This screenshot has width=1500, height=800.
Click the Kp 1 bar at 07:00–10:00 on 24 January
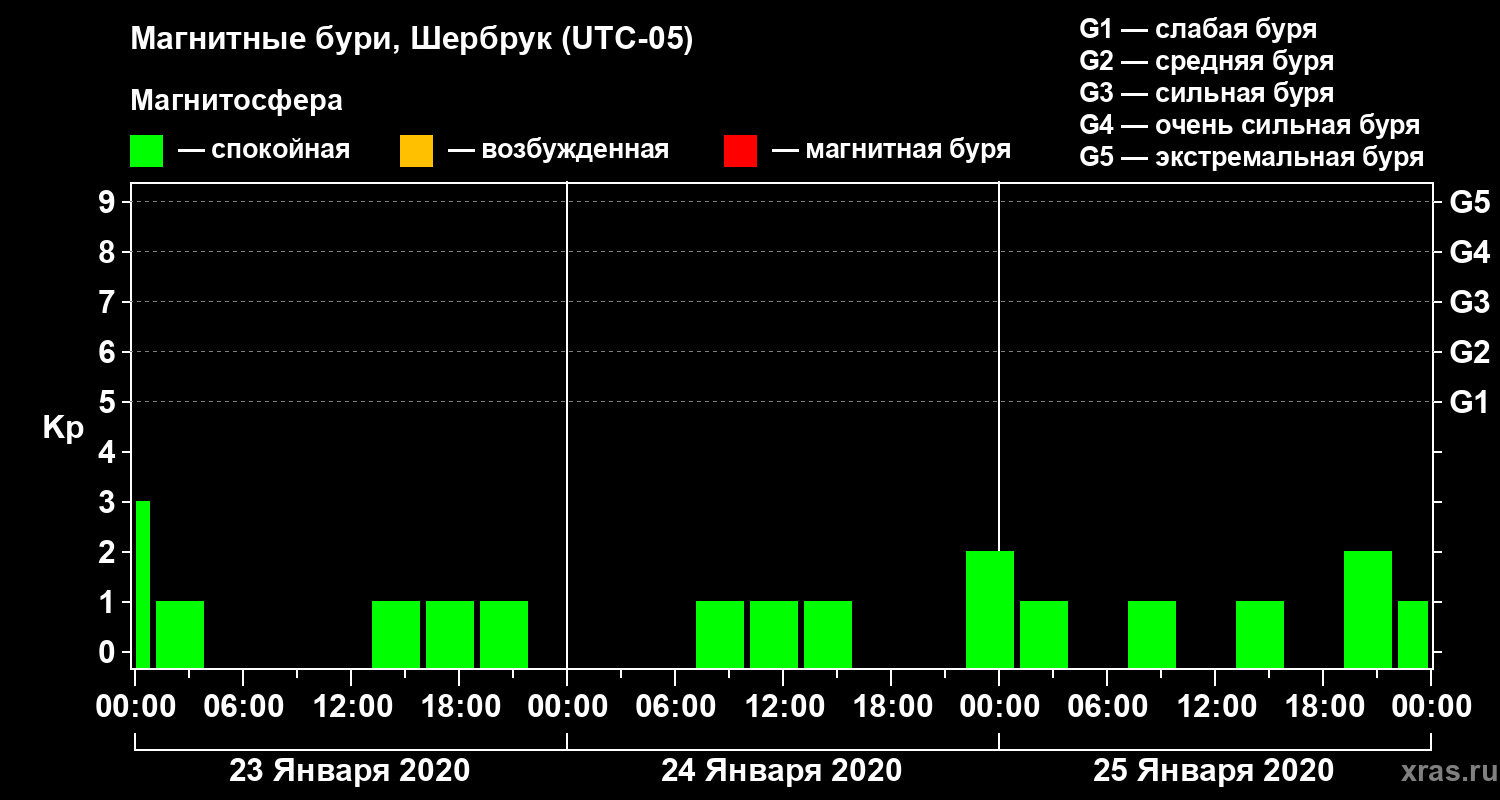720,634
